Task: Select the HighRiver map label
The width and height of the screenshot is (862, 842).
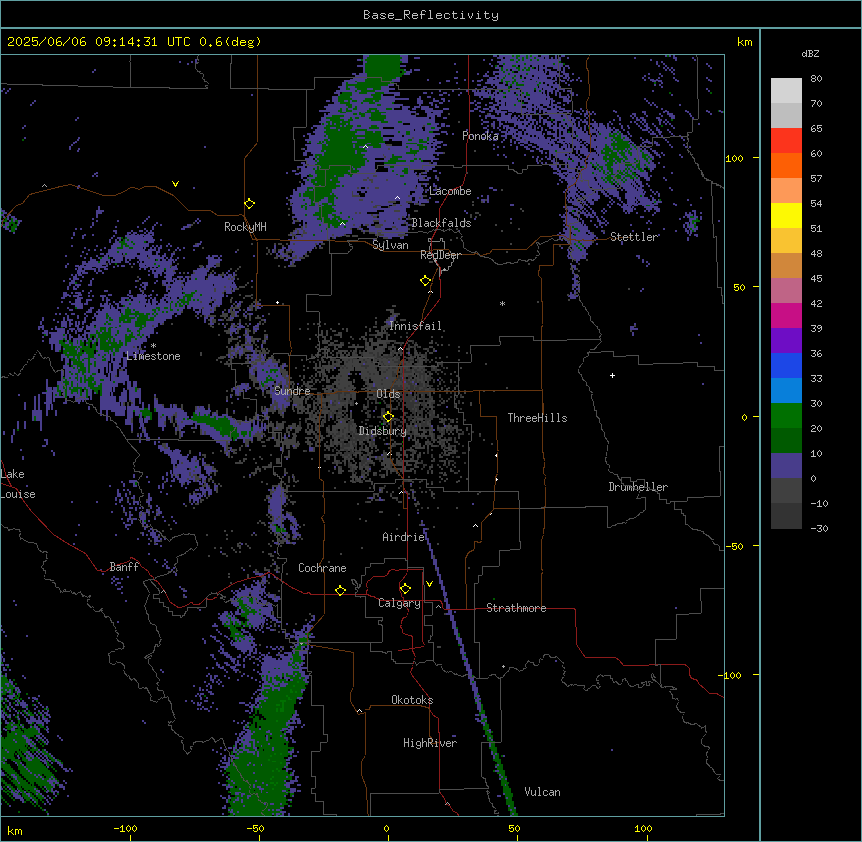Action: 430,743
